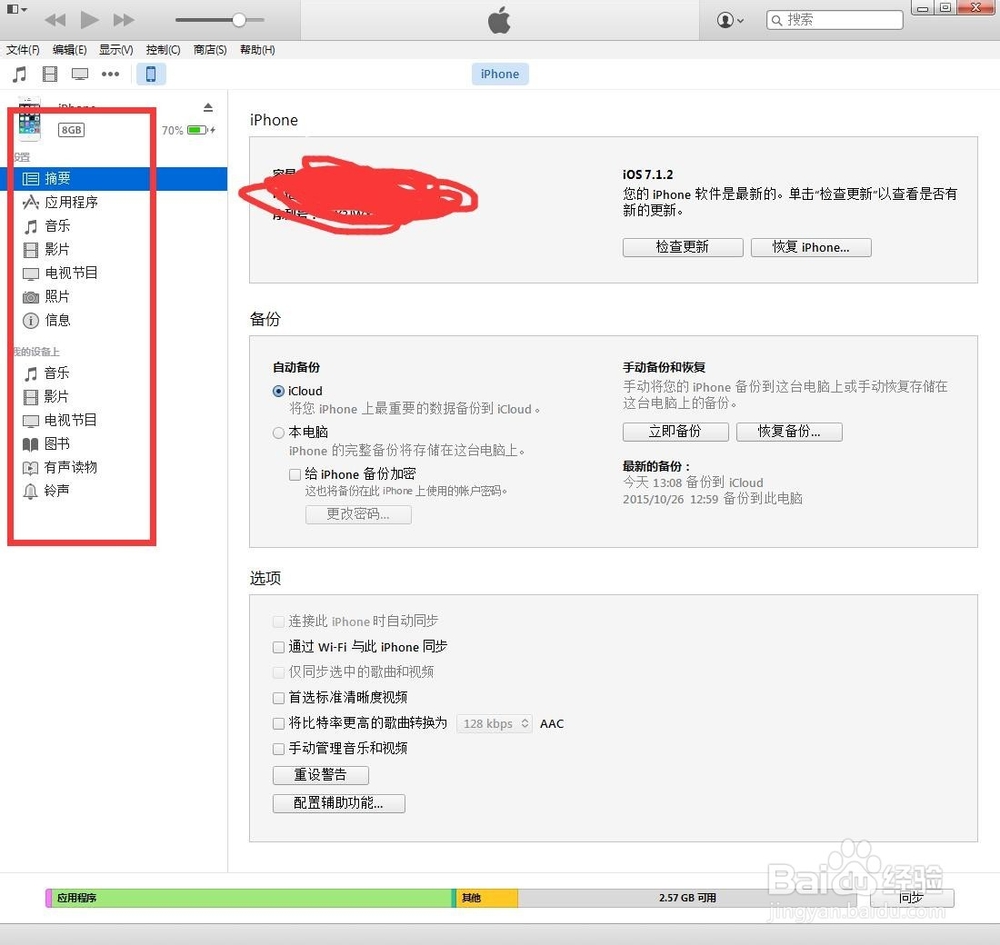Viewport: 1000px width, 945px height.
Task: Show more libraries via three-dots icon
Action: [110, 74]
